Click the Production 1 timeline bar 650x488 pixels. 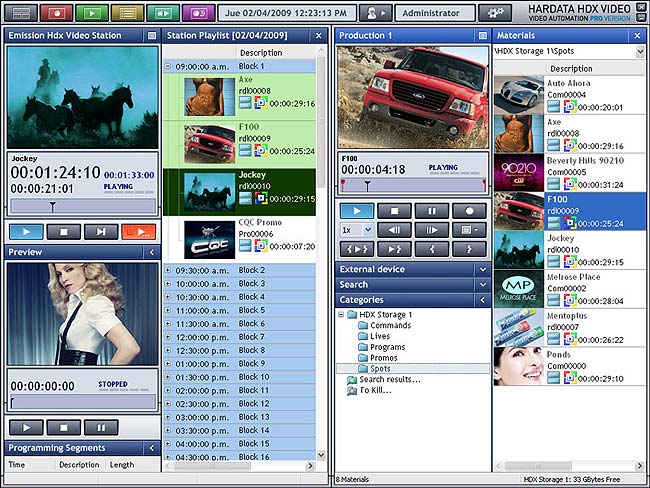tap(413, 185)
